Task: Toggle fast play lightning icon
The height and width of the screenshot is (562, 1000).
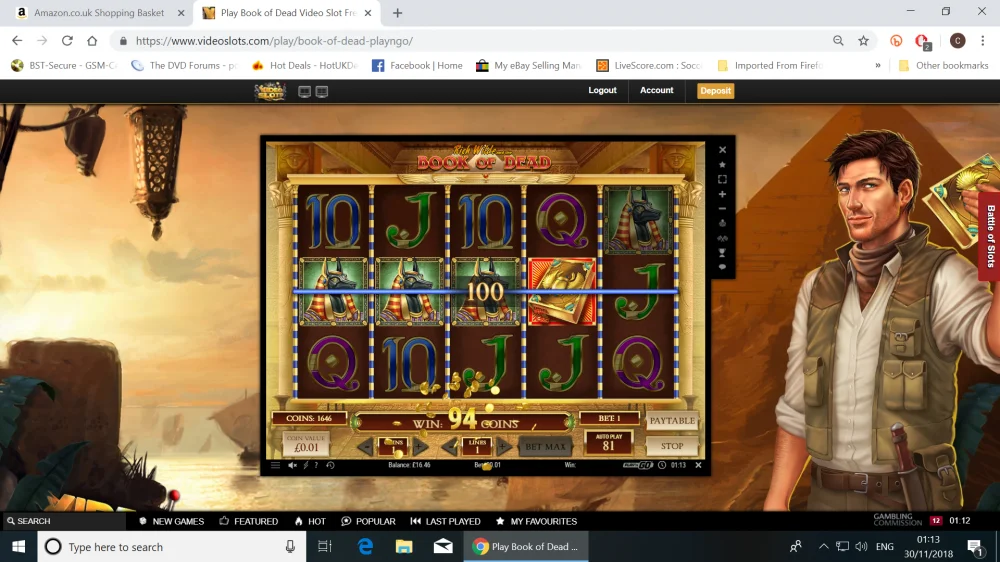Action: point(305,465)
